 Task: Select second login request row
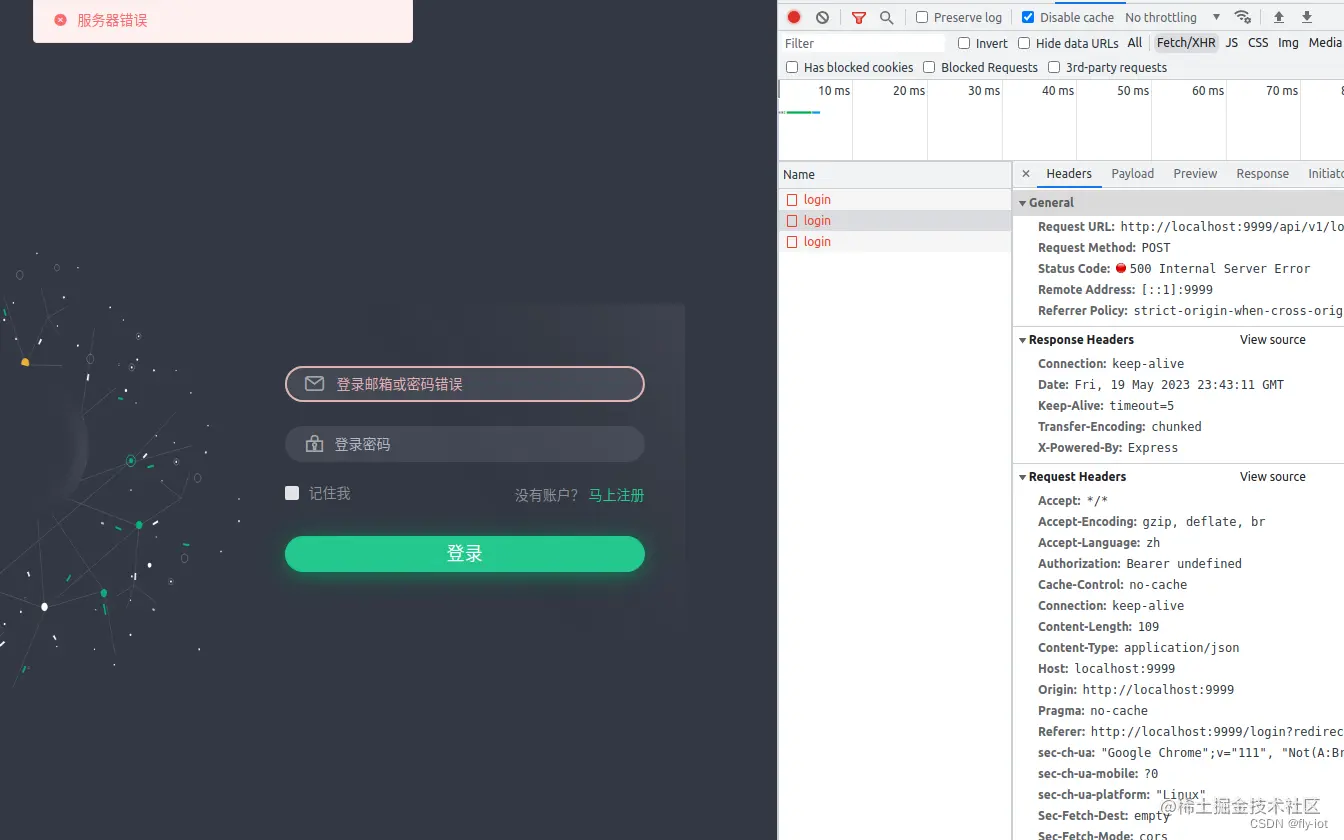[x=895, y=221]
